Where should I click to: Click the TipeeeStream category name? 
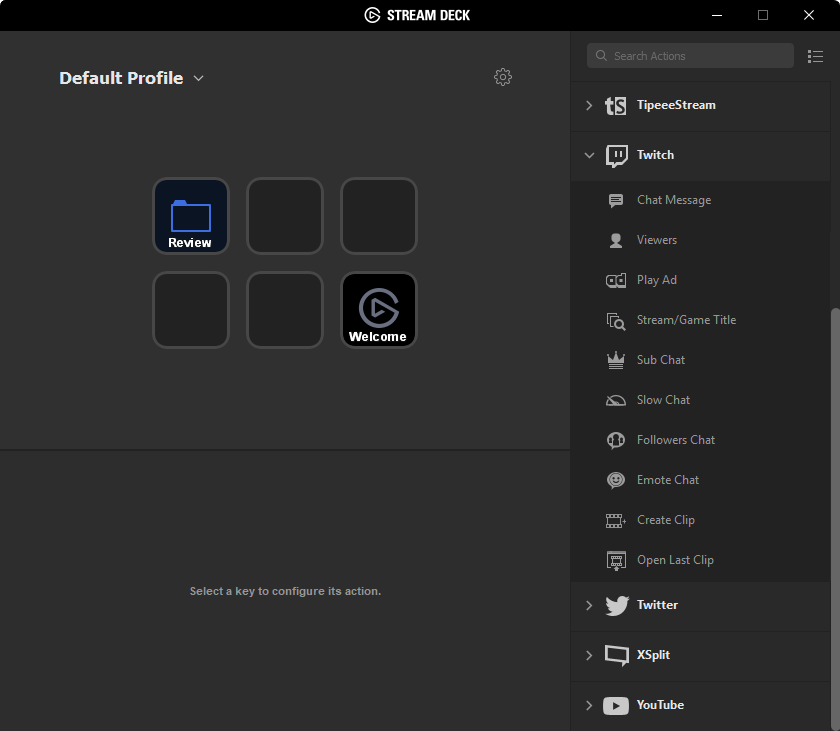pyautogui.click(x=676, y=105)
